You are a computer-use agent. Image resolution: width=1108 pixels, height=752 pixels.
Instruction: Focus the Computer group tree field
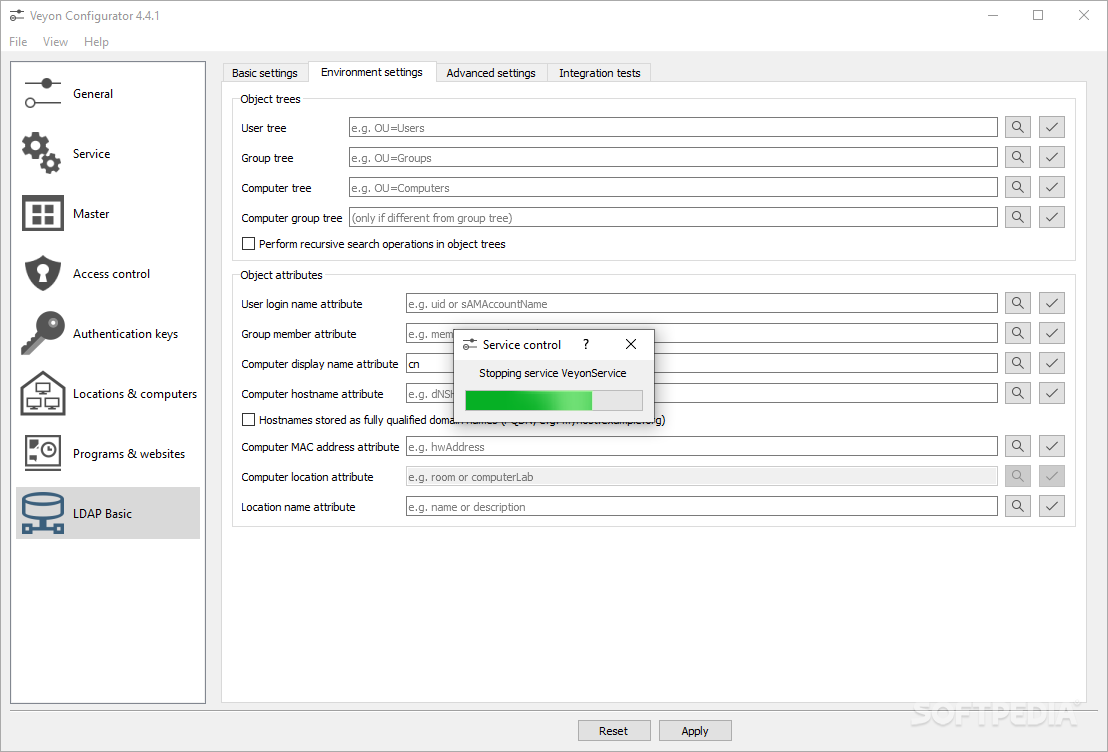coord(673,218)
